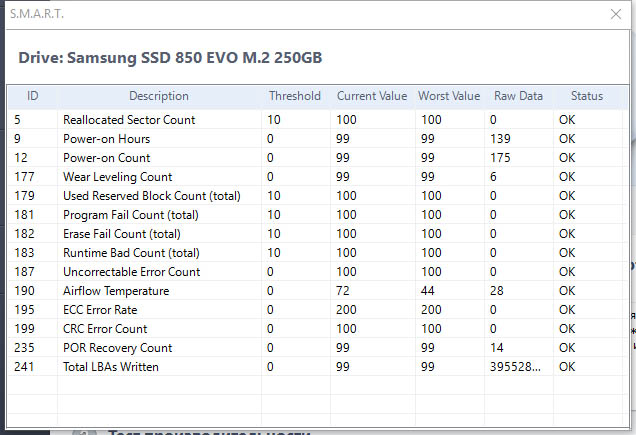The height and width of the screenshot is (435, 636).
Task: Select the CRC Error Count row
Action: pos(316,329)
